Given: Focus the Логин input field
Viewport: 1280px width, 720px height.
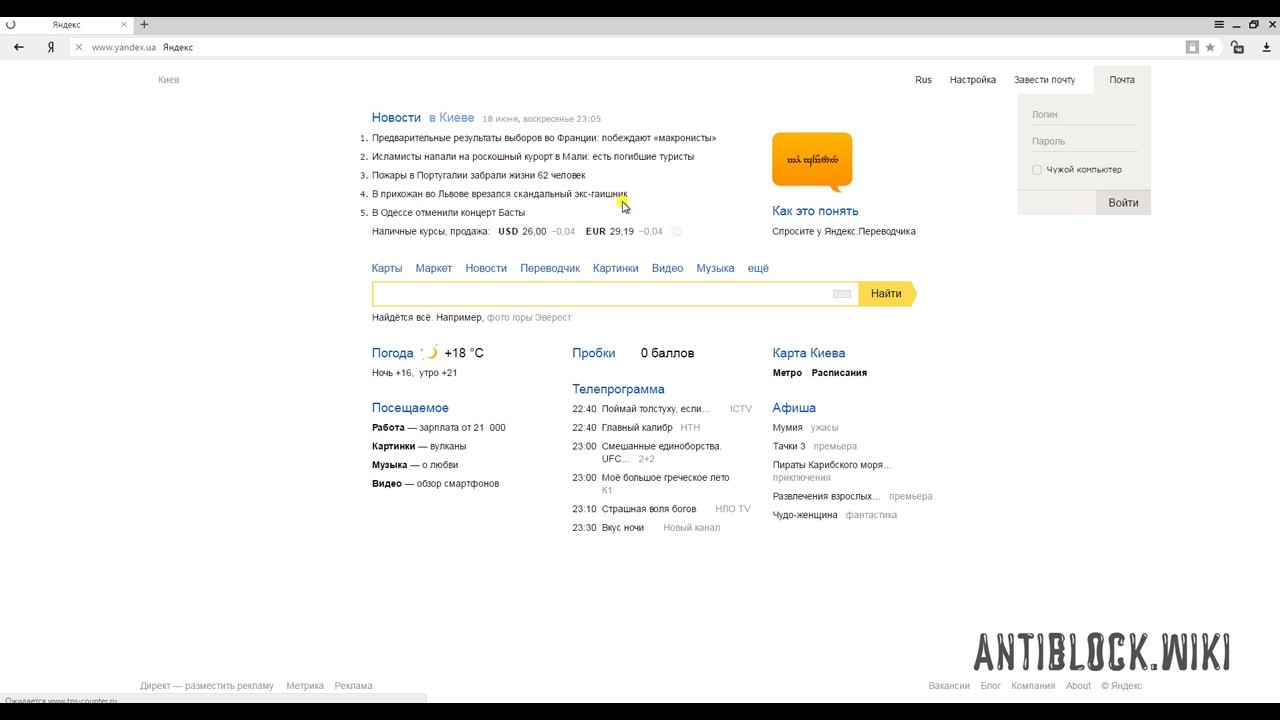Looking at the screenshot, I should coord(1084,114).
